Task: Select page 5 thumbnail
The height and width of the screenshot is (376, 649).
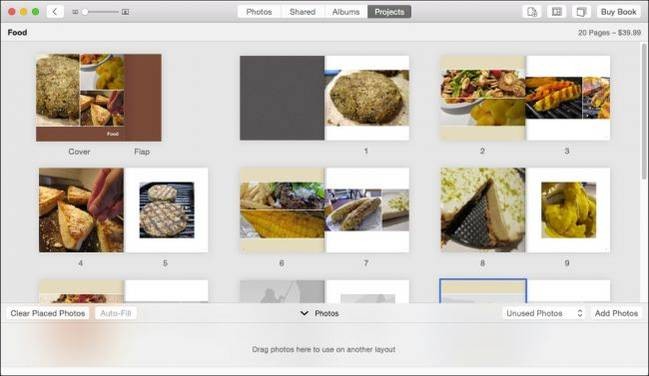Action: 166,210
